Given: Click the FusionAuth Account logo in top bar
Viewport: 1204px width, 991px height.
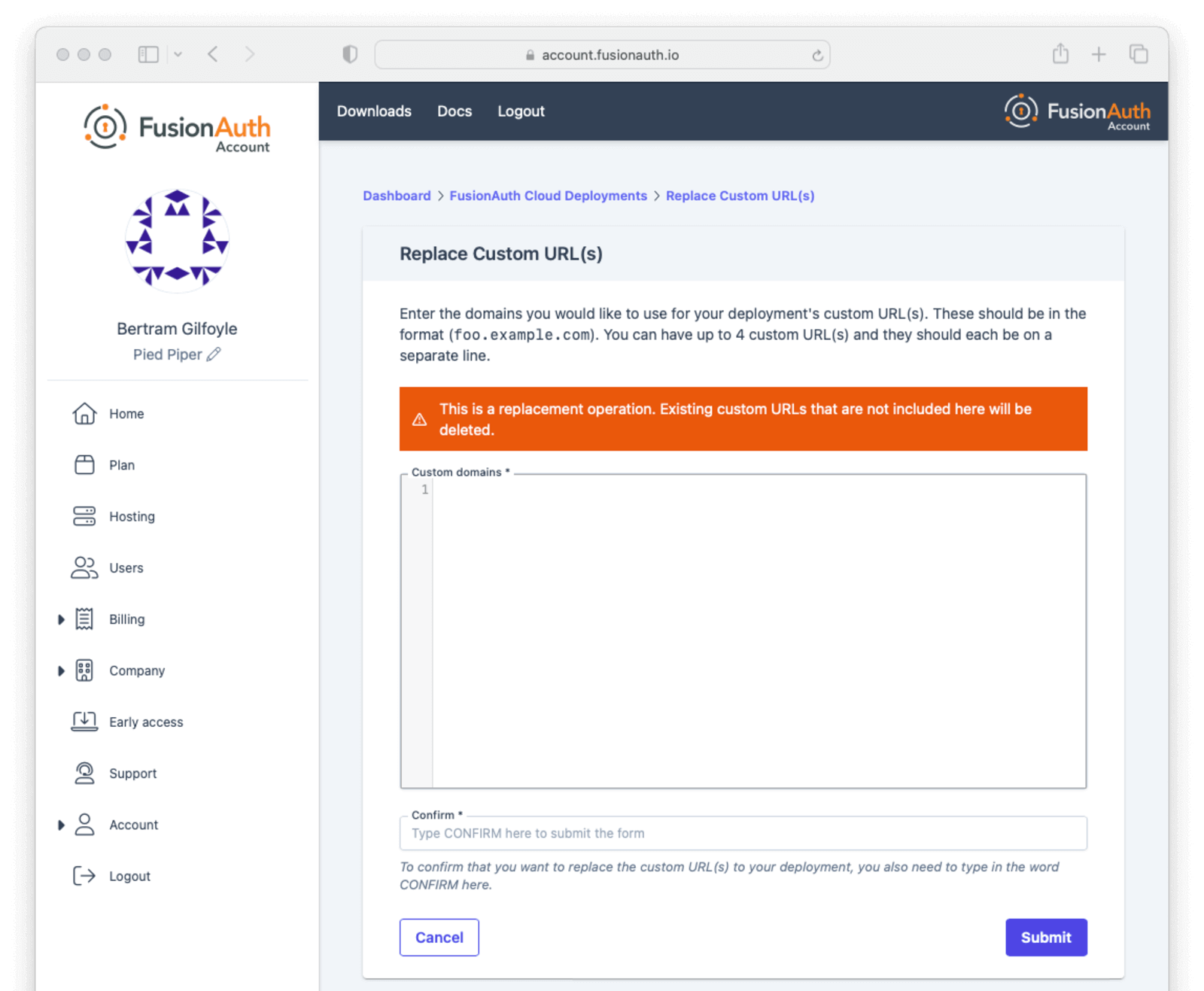Looking at the screenshot, I should [x=1077, y=111].
